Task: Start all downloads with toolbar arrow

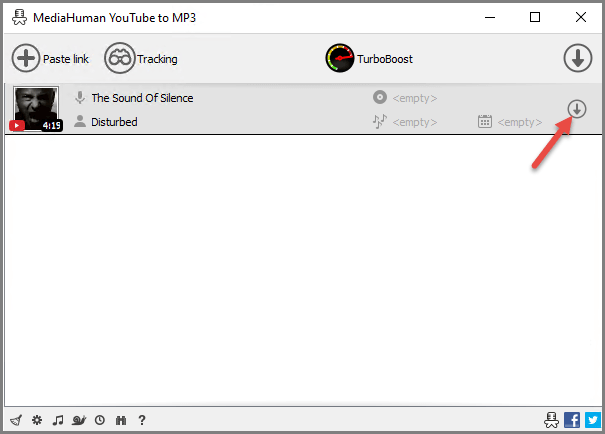Action: (578, 58)
